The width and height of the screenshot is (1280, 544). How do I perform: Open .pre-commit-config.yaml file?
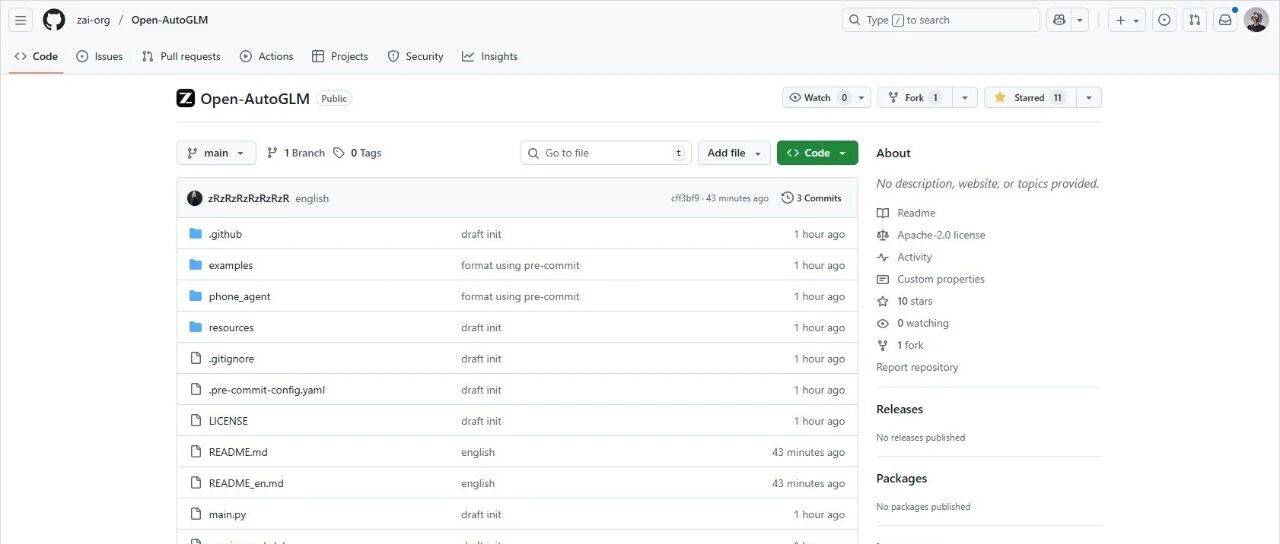267,390
